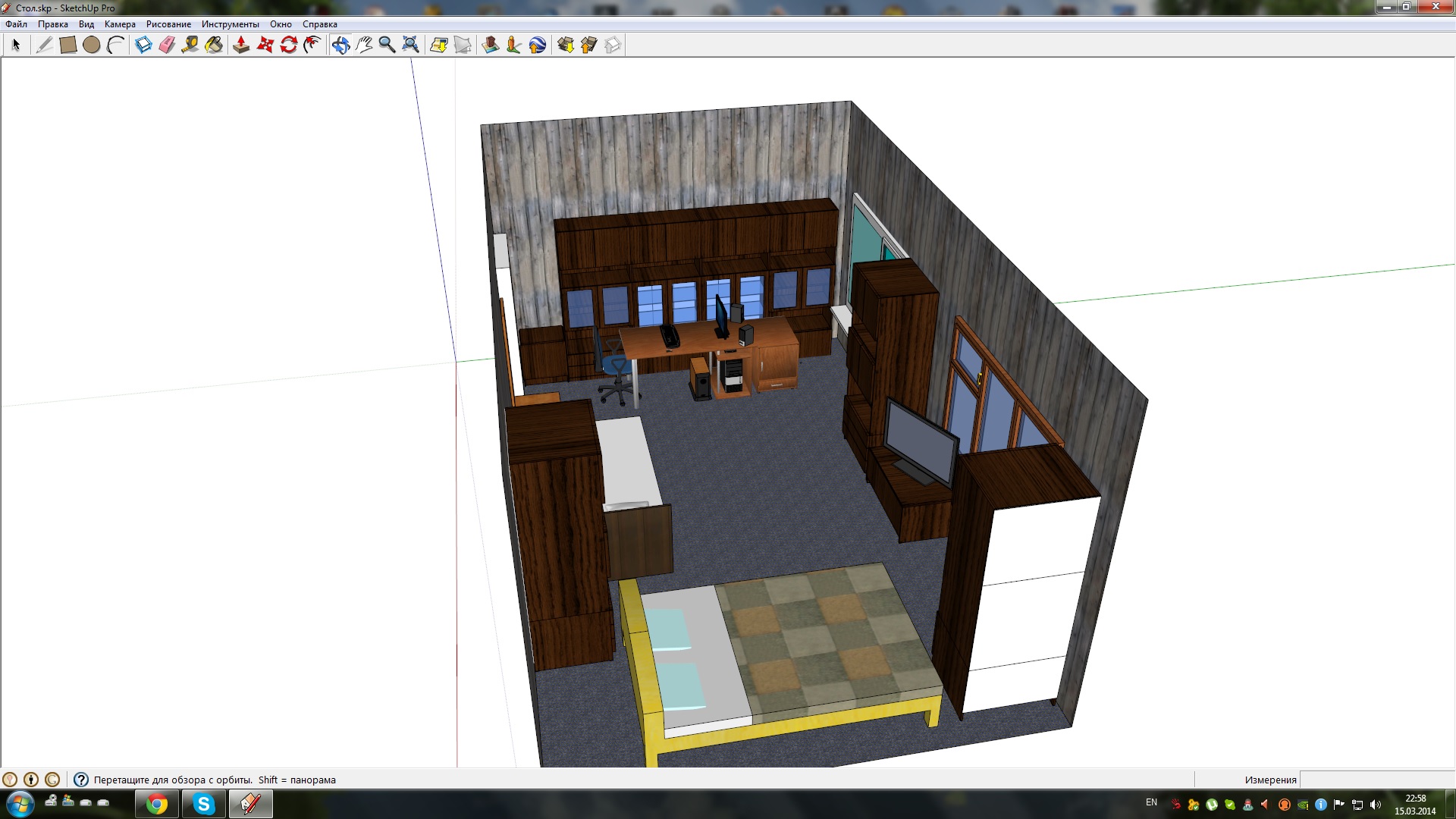Screen dimensions: 1456x819
Task: Select the arrow Select tool
Action: 16,45
